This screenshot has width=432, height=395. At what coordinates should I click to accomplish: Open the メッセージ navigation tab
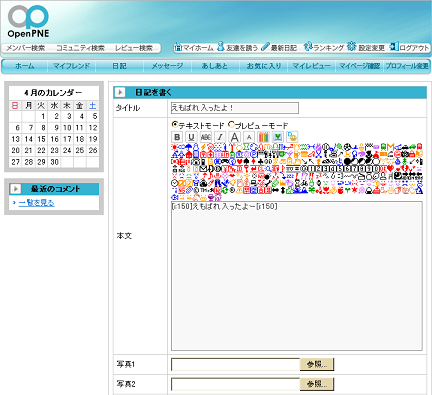coord(167,66)
